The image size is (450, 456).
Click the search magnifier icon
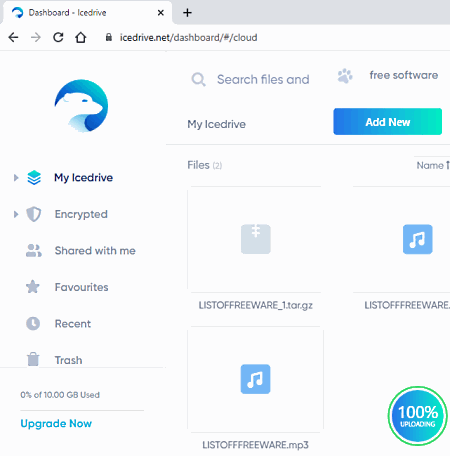coord(198,80)
